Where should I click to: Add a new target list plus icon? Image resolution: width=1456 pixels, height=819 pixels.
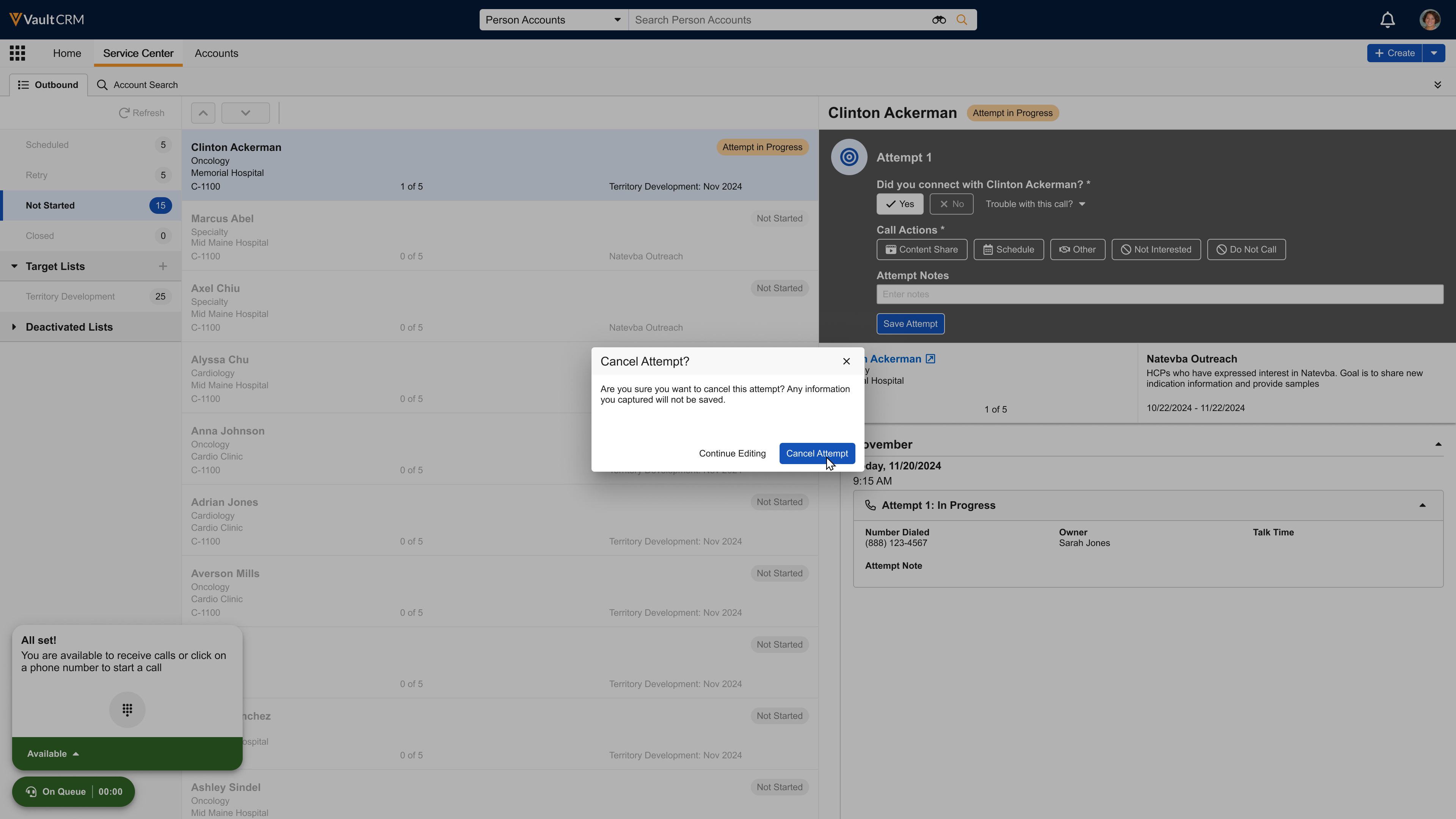tap(163, 266)
